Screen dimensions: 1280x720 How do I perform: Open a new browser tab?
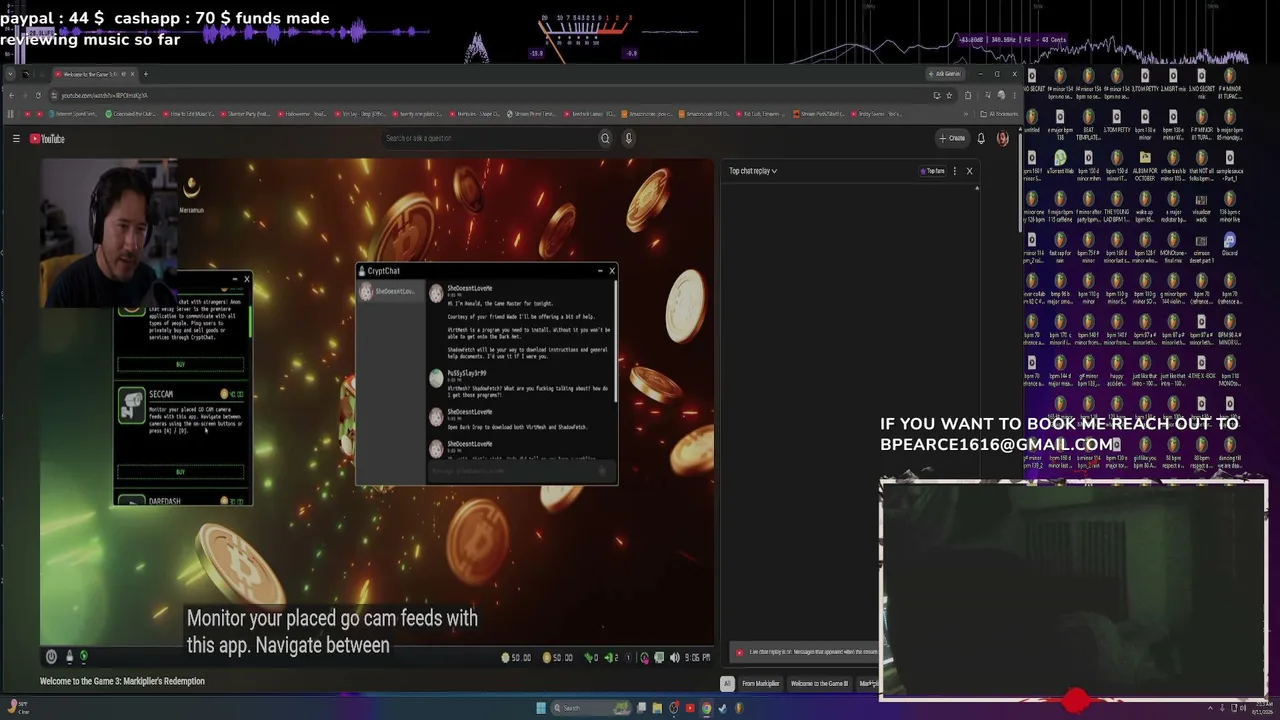(145, 74)
